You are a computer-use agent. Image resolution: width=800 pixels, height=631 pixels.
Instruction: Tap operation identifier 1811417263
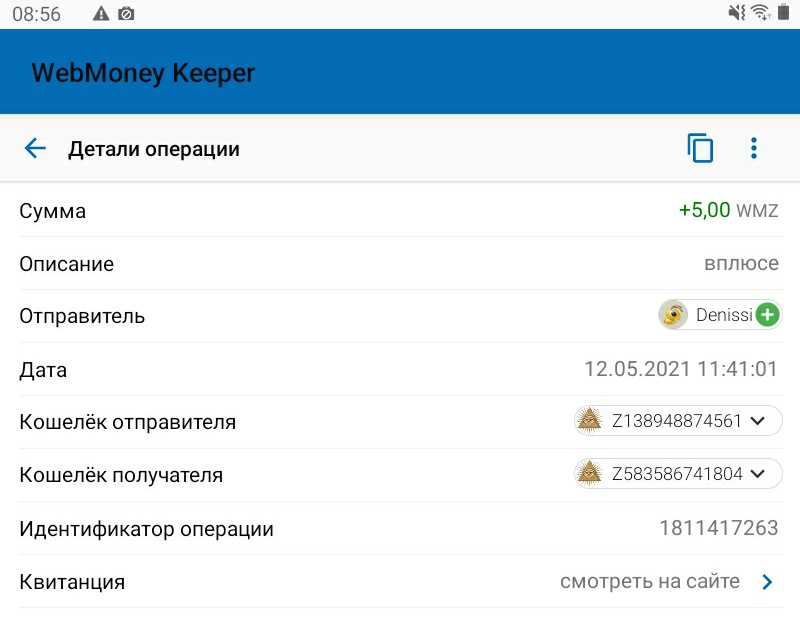point(719,528)
